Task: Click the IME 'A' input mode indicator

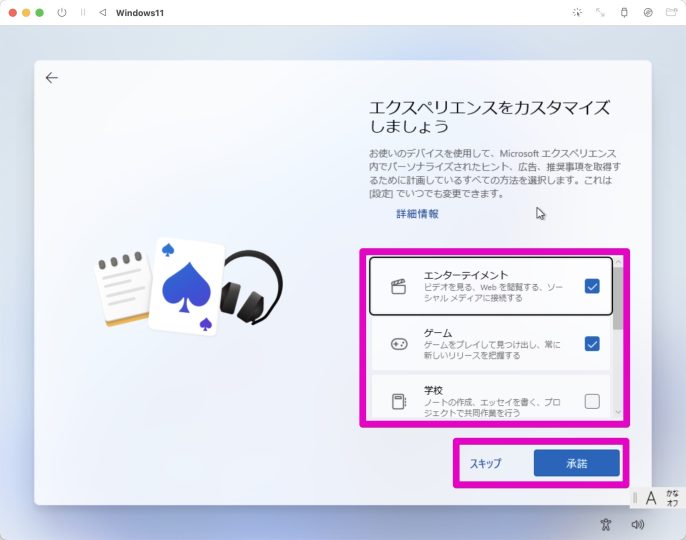Action: click(x=651, y=498)
